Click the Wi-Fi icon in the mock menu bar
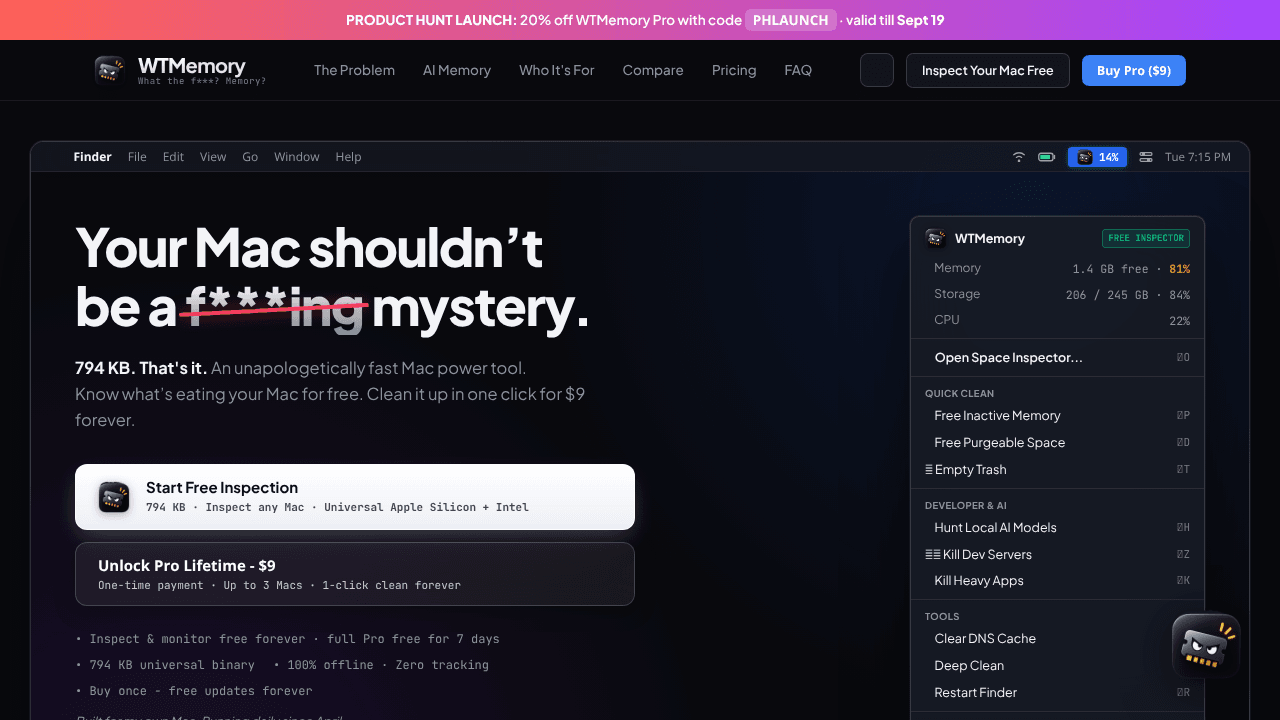This screenshot has width=1280, height=720. pyautogui.click(x=1019, y=157)
